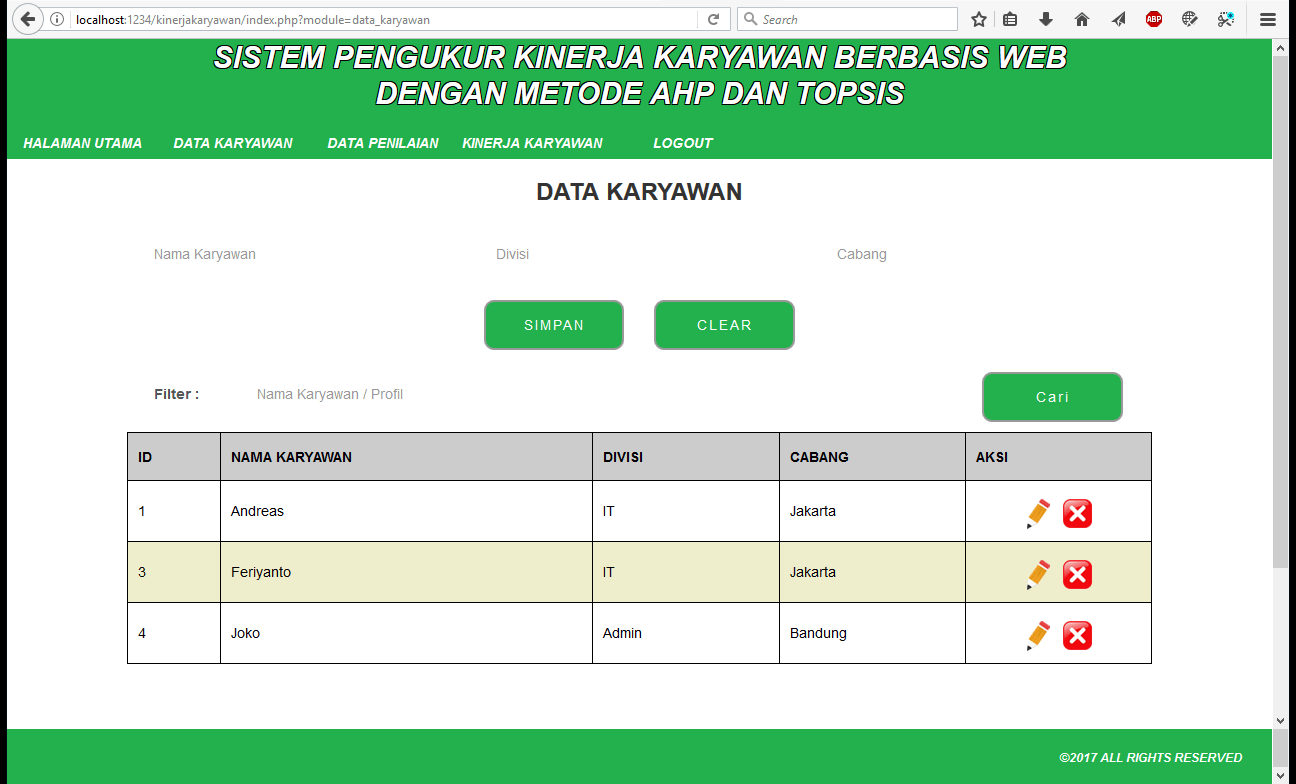Go to browser home page icon
1296x784 pixels.
(1082, 19)
